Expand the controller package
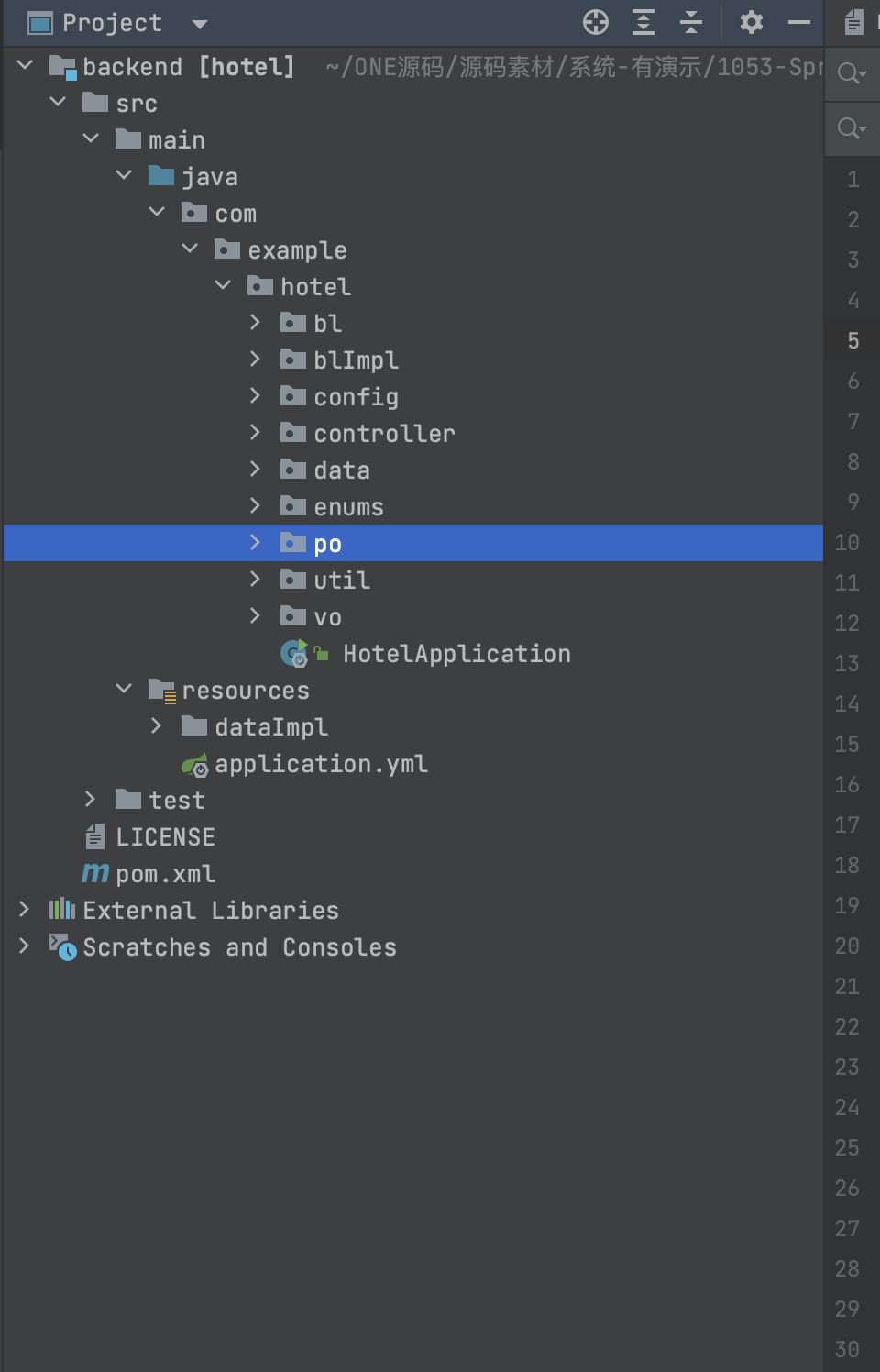The width and height of the screenshot is (880, 1372). pyautogui.click(x=256, y=433)
